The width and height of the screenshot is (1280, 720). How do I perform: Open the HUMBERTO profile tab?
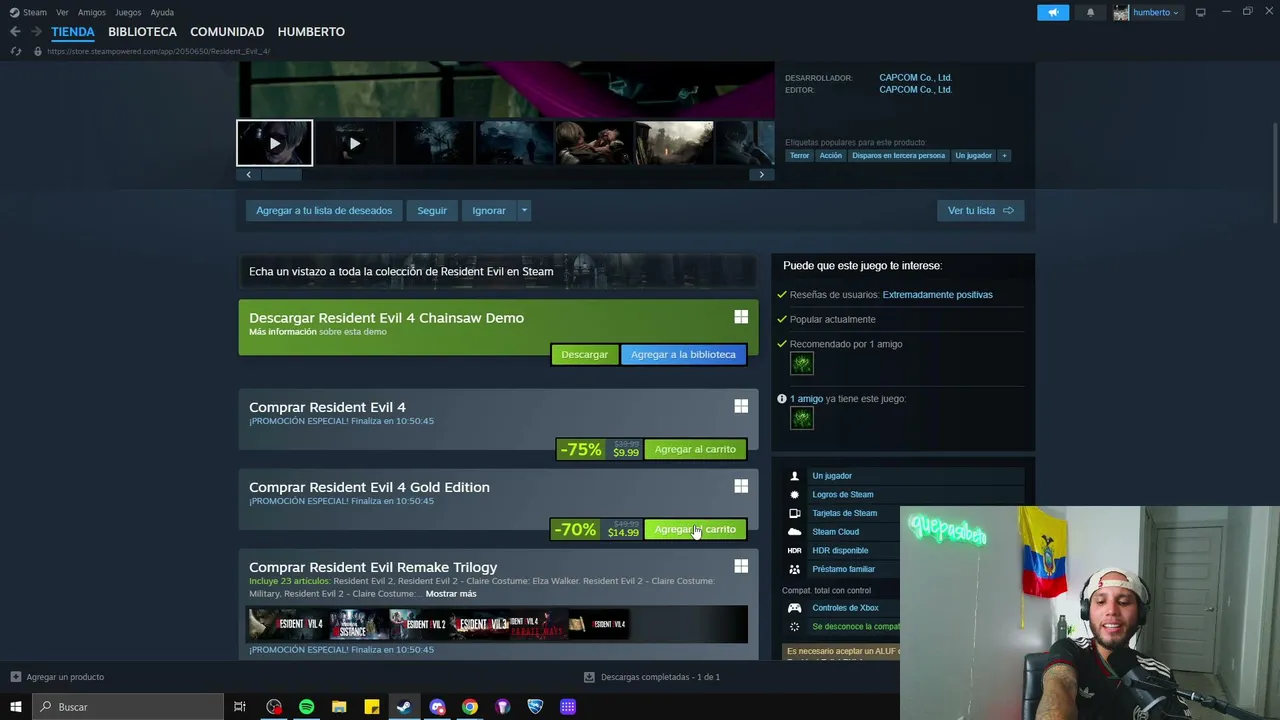[x=311, y=32]
